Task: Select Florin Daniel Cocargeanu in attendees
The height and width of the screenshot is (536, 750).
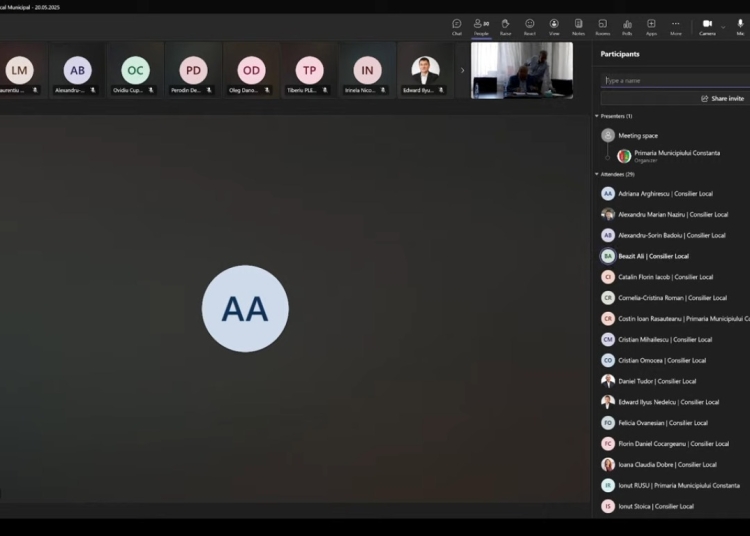Action: 671,444
